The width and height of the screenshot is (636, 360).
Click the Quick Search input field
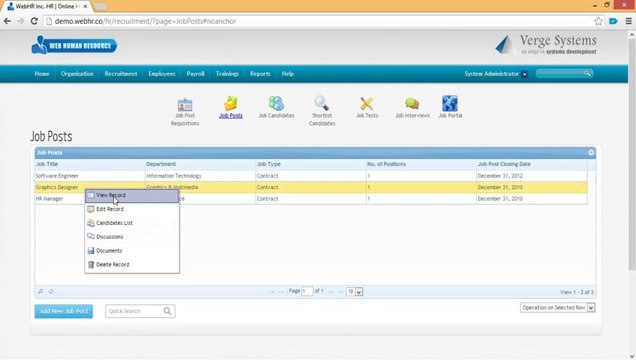(135, 311)
